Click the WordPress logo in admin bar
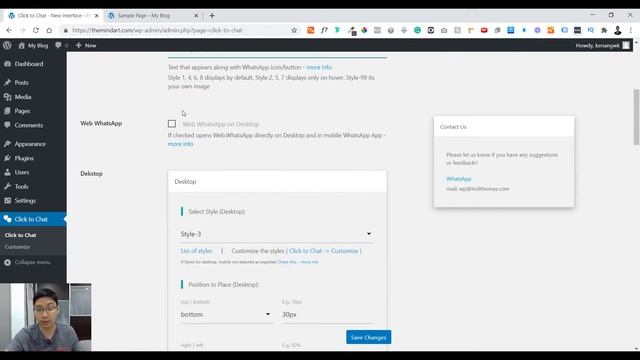 click(x=7, y=45)
